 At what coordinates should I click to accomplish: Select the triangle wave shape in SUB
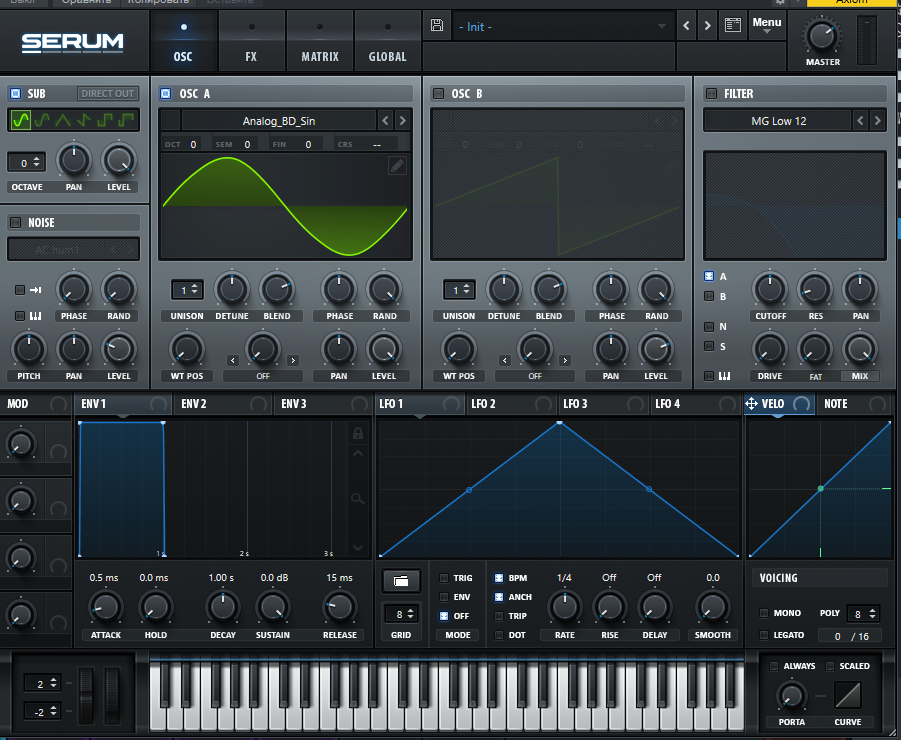click(x=63, y=120)
